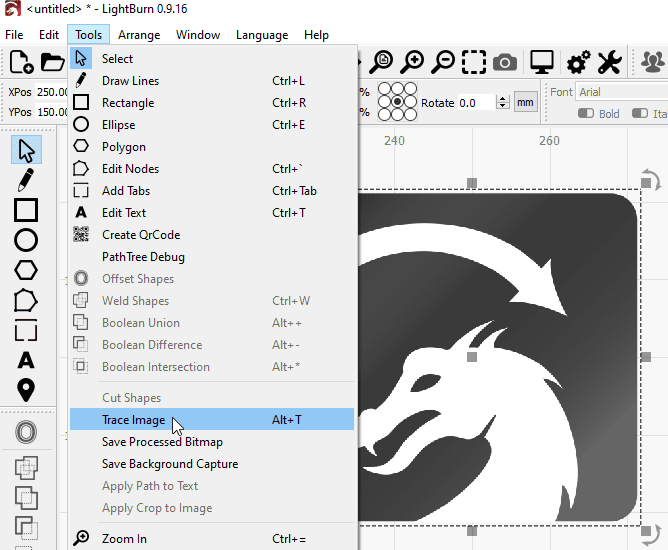The width and height of the screenshot is (668, 550).
Task: Toggle the Bold font switch
Action: pyautogui.click(x=586, y=113)
